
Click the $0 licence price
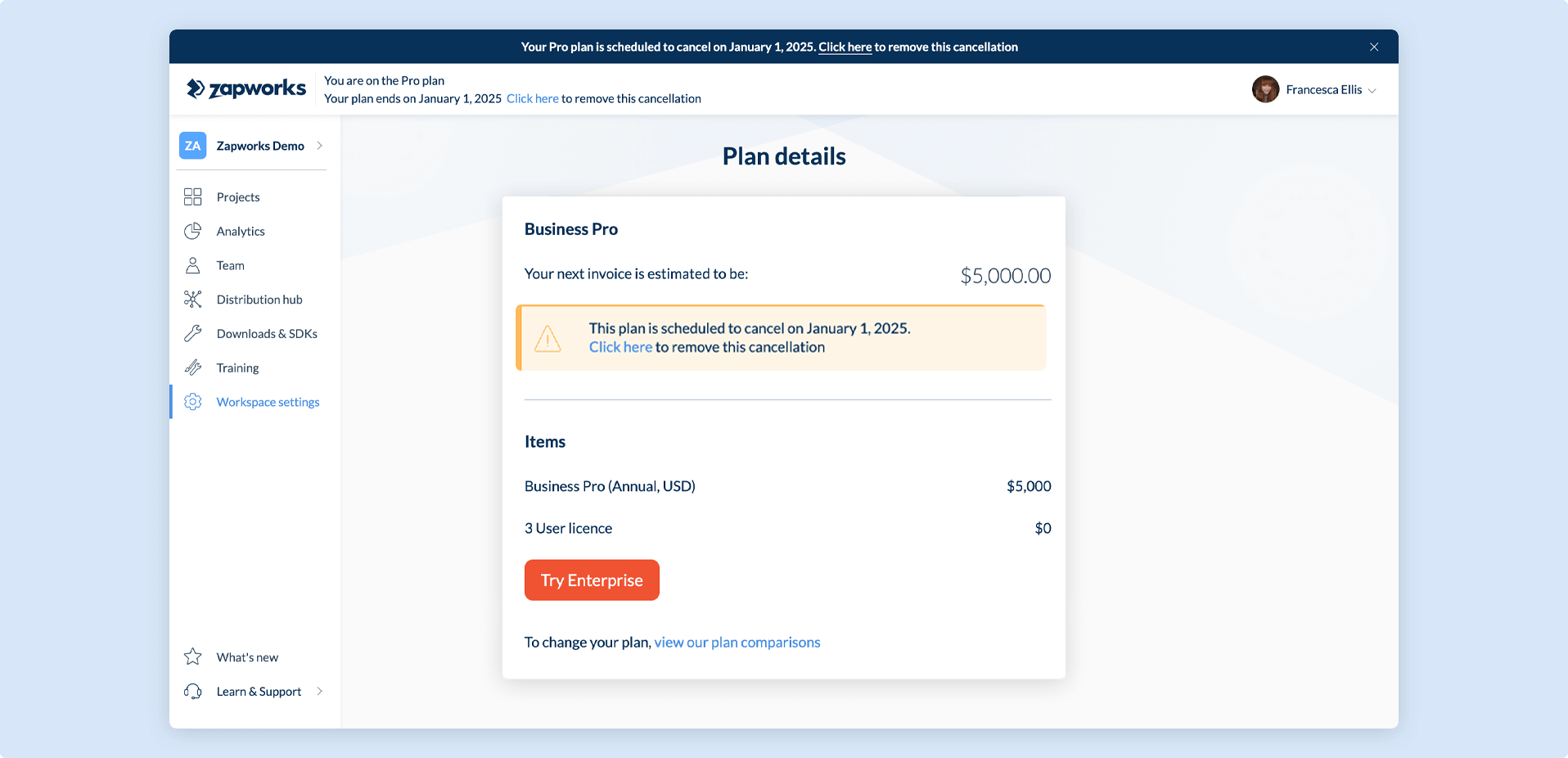click(x=1043, y=528)
